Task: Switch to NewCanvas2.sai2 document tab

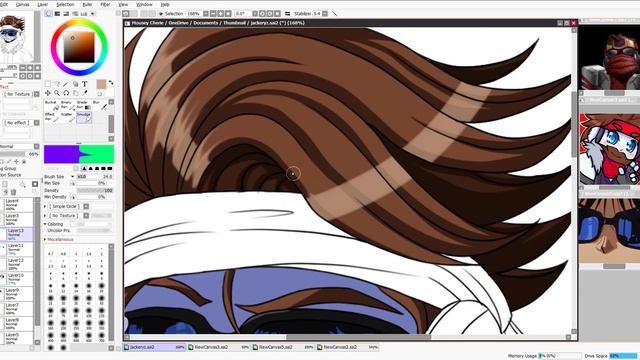Action: tap(348, 347)
